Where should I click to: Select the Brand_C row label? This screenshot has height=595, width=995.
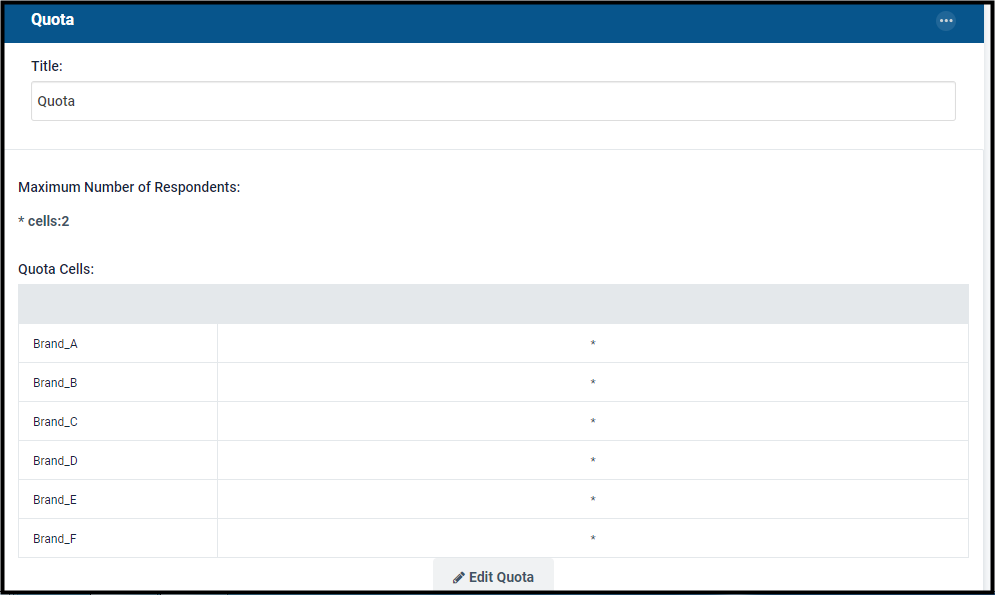coord(55,422)
